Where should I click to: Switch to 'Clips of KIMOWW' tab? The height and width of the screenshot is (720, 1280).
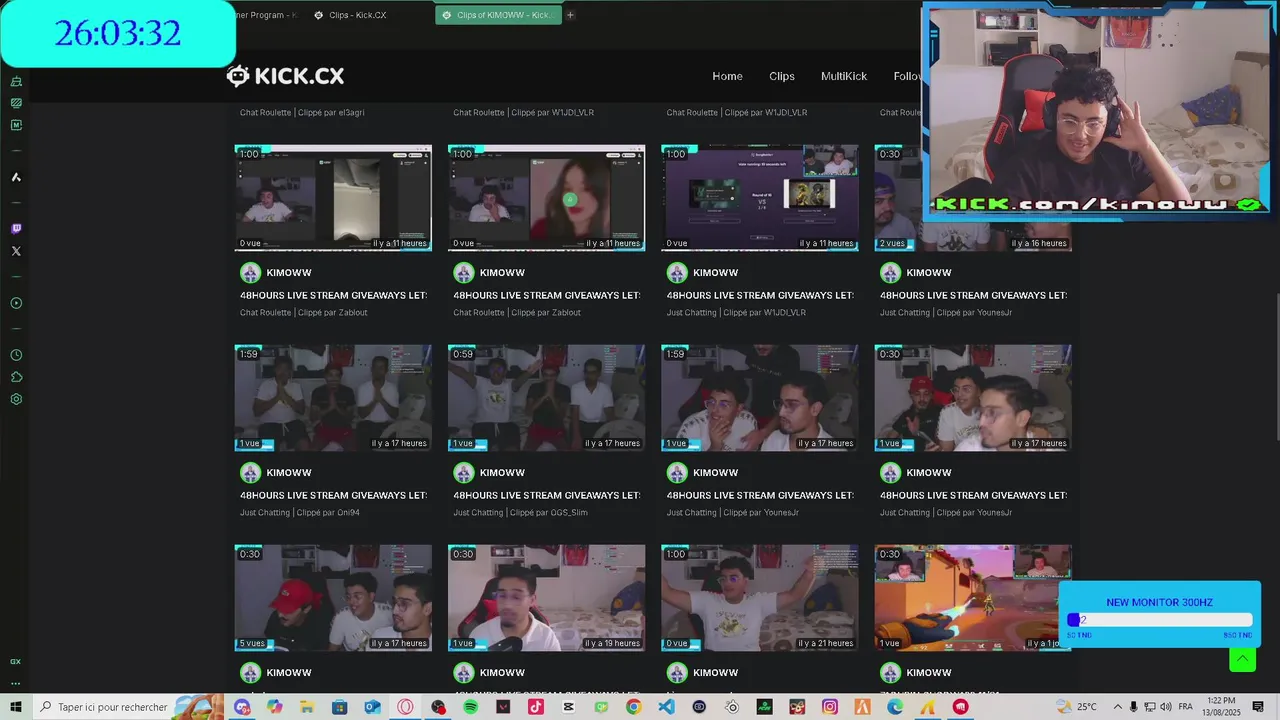pyautogui.click(x=498, y=15)
